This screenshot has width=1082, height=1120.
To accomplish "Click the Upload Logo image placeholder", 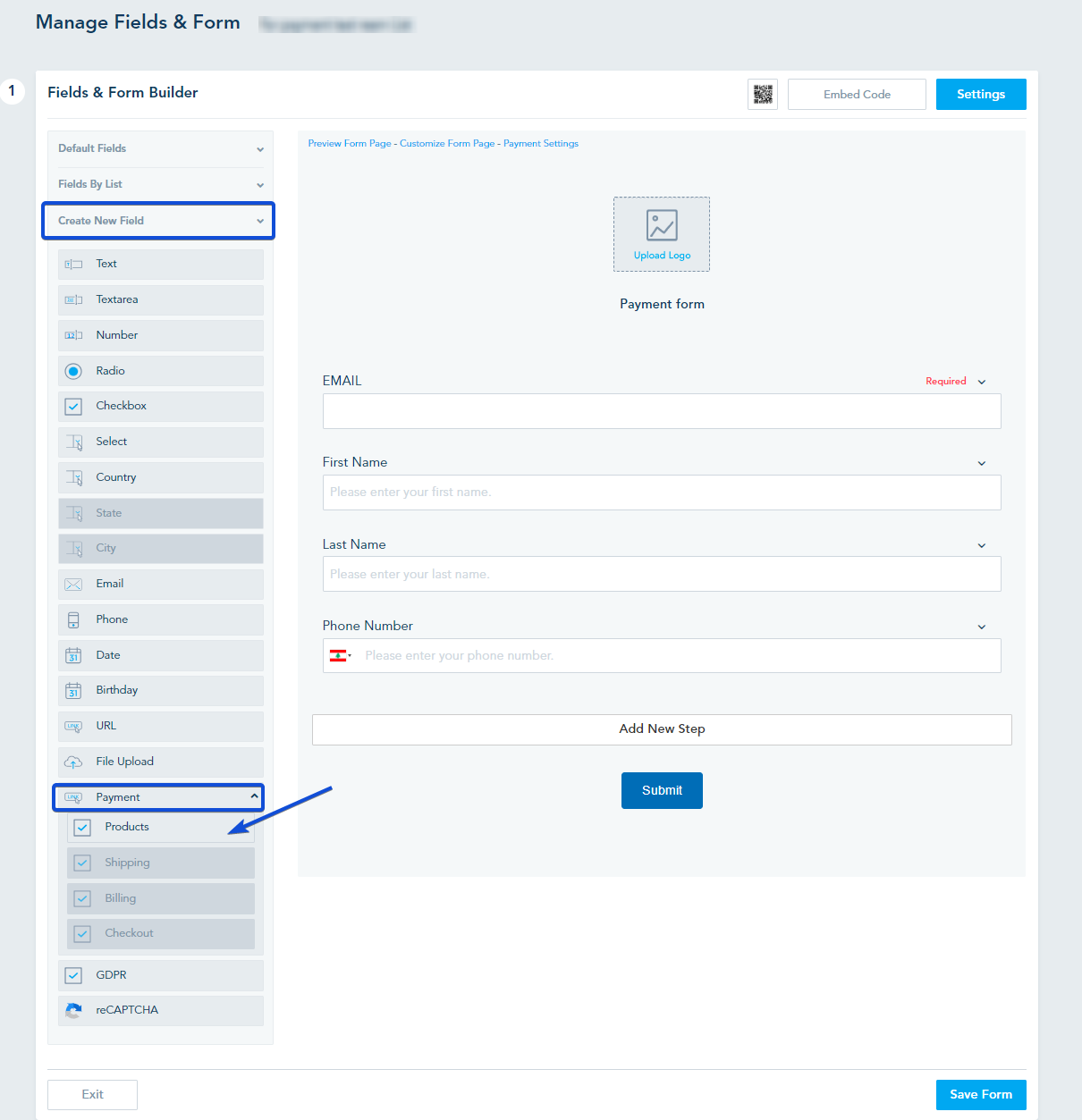I will point(662,225).
